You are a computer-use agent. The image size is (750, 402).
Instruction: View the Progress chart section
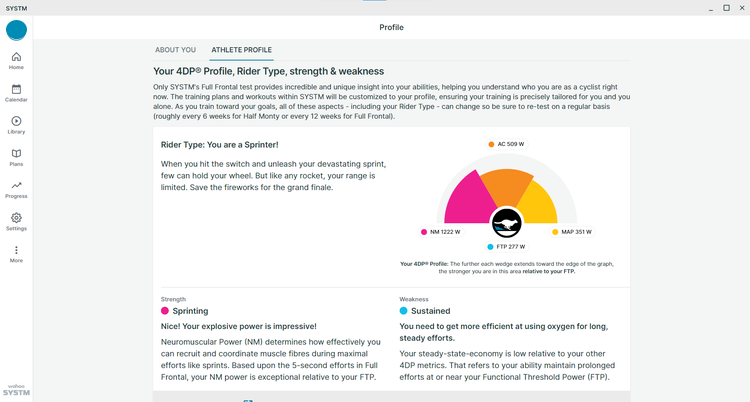point(16,190)
